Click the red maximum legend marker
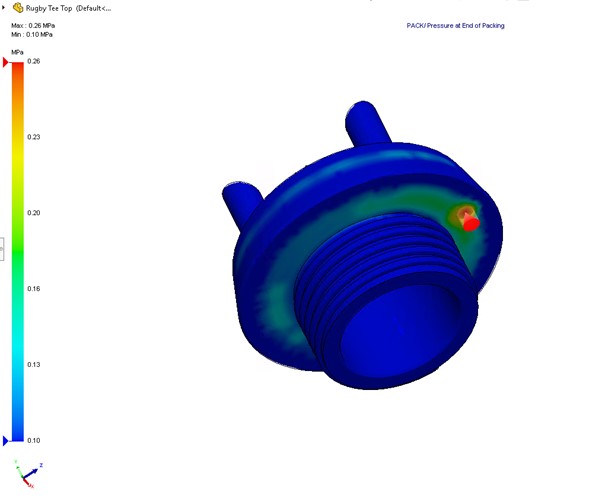602x502 pixels. click(6, 62)
